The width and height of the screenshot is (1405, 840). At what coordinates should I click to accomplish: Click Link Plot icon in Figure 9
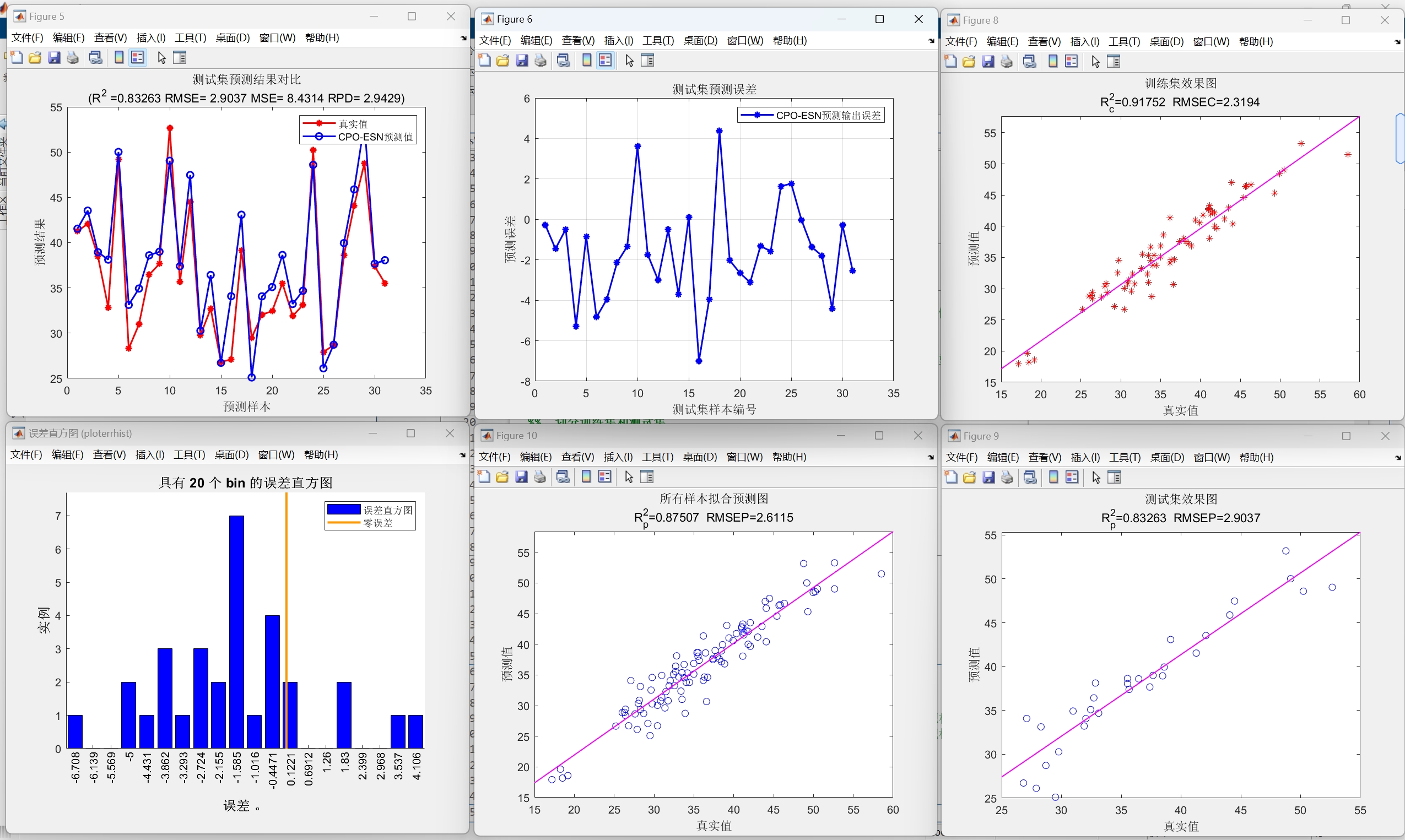click(1030, 478)
